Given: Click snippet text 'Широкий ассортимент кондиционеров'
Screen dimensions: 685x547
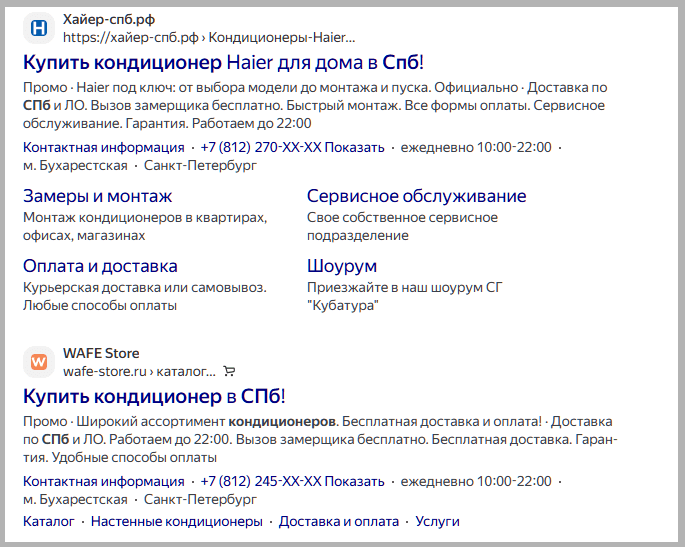Looking at the screenshot, I should (x=206, y=422).
